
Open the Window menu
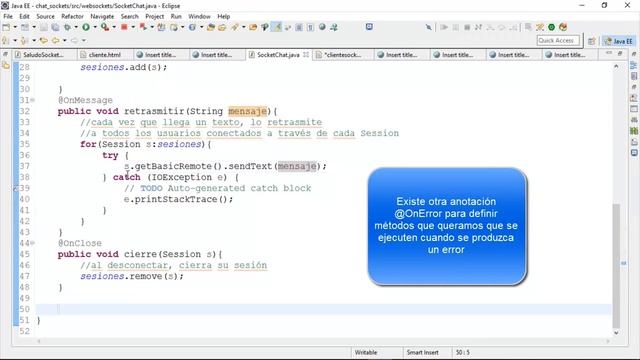199,16
